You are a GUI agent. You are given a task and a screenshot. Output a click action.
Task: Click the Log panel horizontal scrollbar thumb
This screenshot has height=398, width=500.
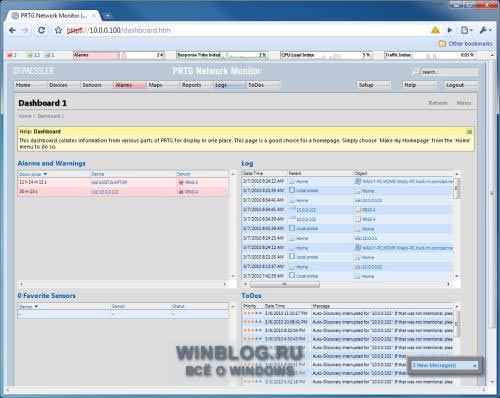(x=285, y=284)
